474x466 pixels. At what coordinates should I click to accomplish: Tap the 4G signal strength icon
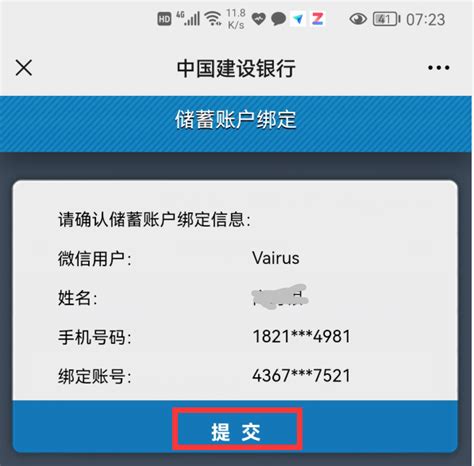pos(188,18)
